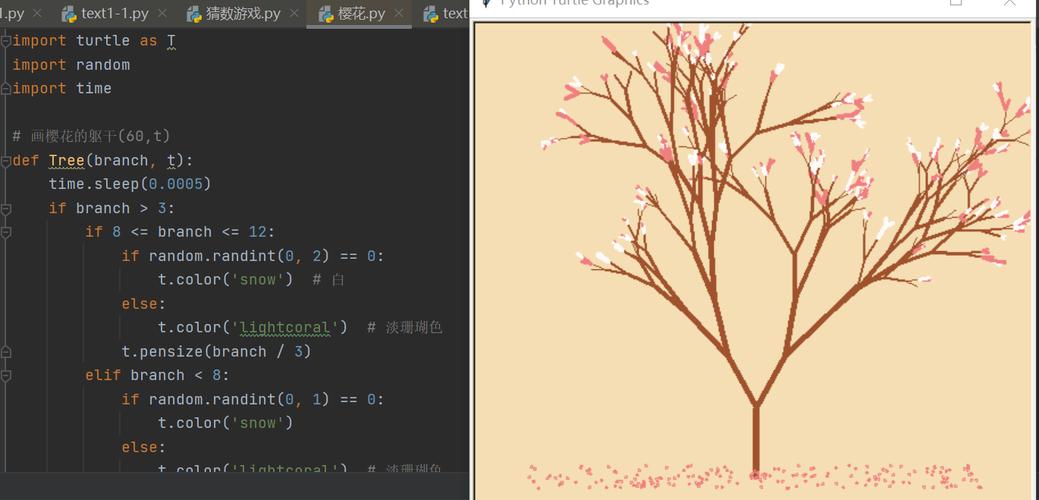Click the 't.color('snow')' line without a comment
Screen dimensions: 1039x500
pos(225,423)
